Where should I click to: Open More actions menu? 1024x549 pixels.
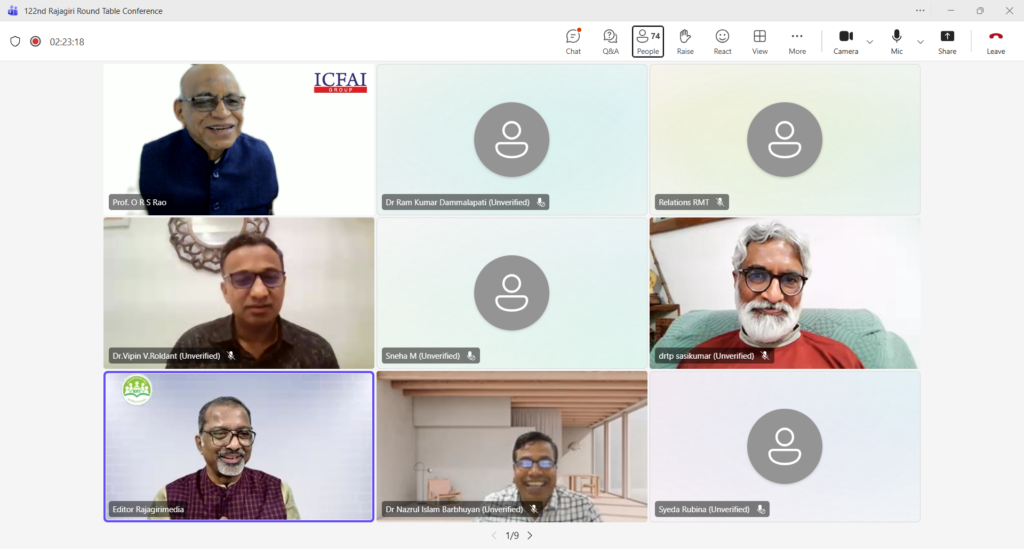click(x=797, y=41)
